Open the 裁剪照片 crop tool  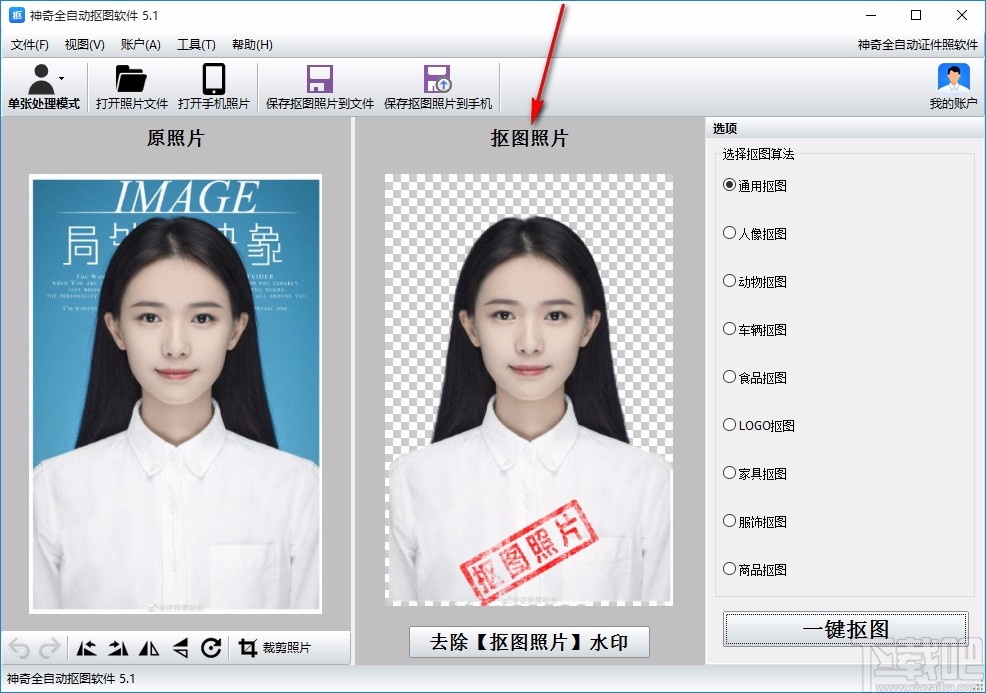click(272, 647)
